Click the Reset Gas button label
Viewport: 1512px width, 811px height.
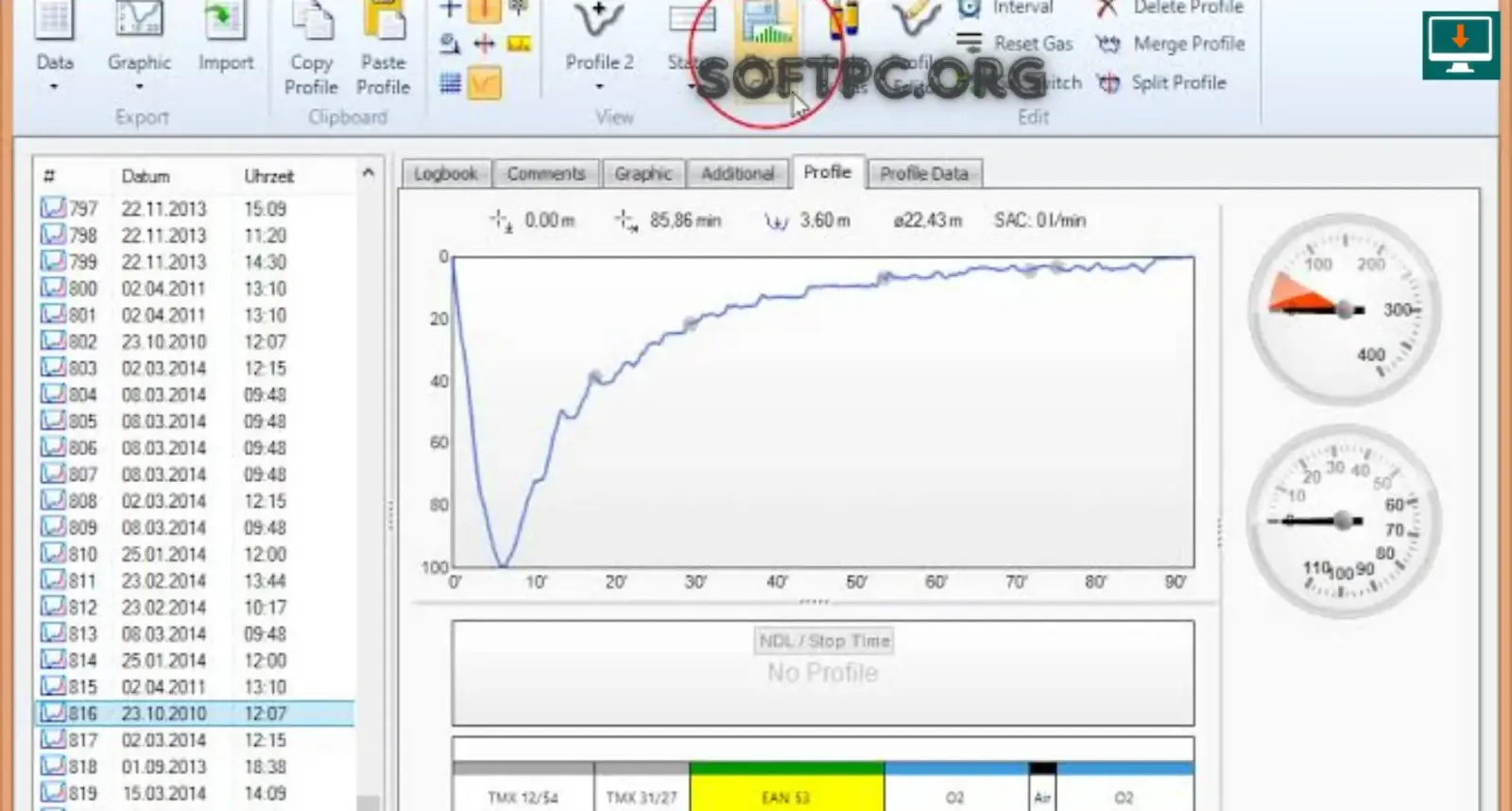click(1034, 43)
